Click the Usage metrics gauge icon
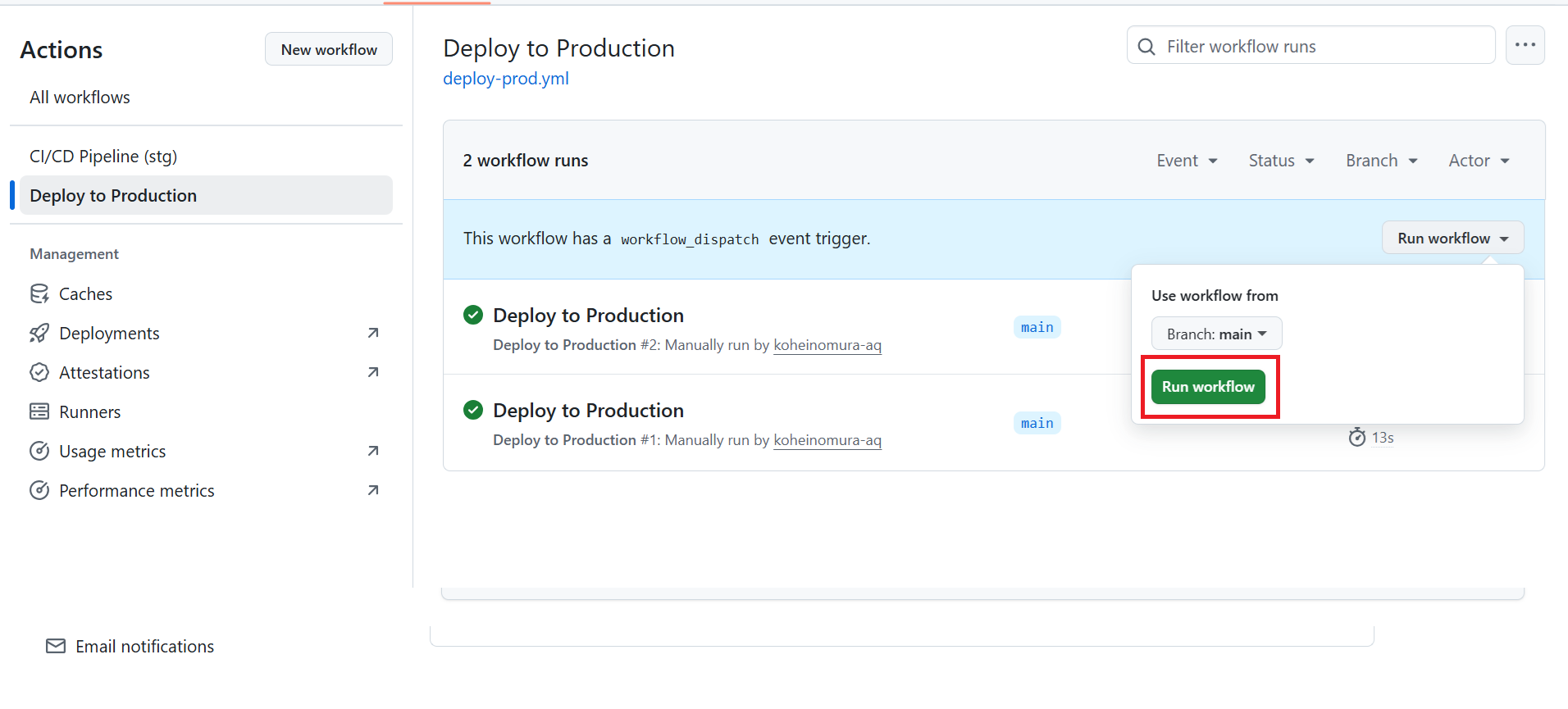 click(39, 451)
